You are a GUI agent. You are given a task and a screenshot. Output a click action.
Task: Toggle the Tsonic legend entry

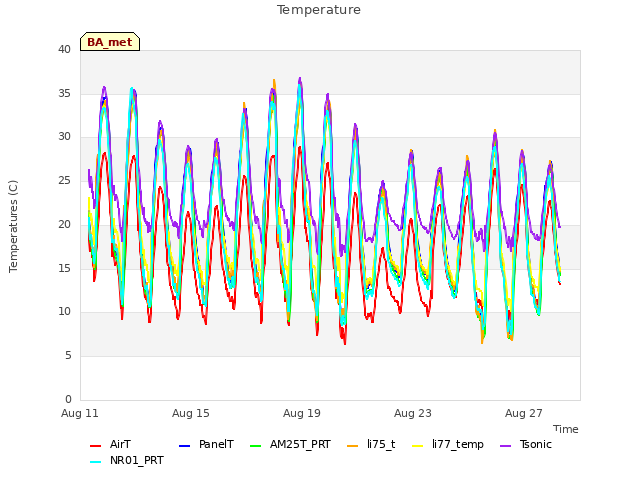526,444
